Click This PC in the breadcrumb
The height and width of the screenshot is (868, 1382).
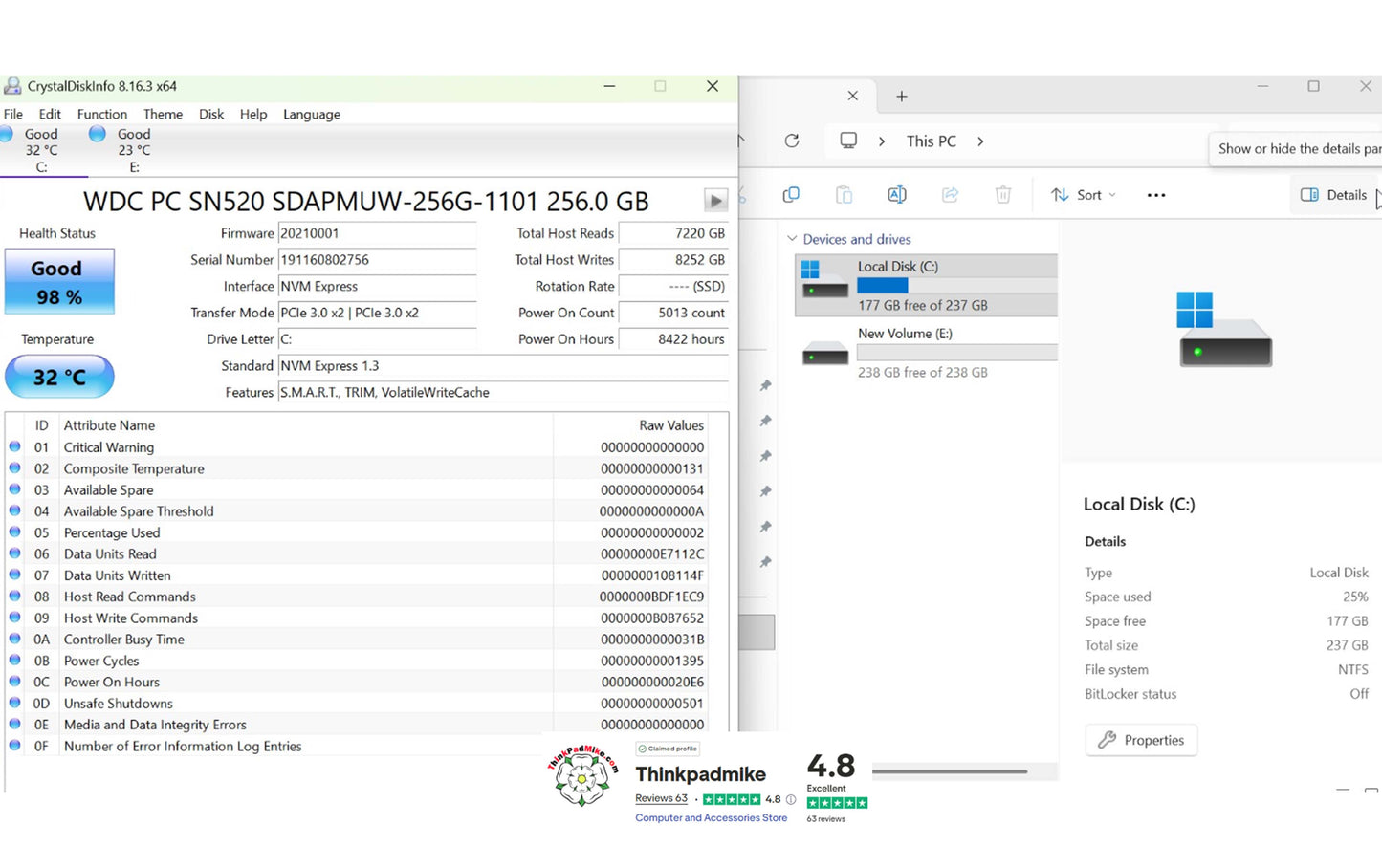pos(932,141)
